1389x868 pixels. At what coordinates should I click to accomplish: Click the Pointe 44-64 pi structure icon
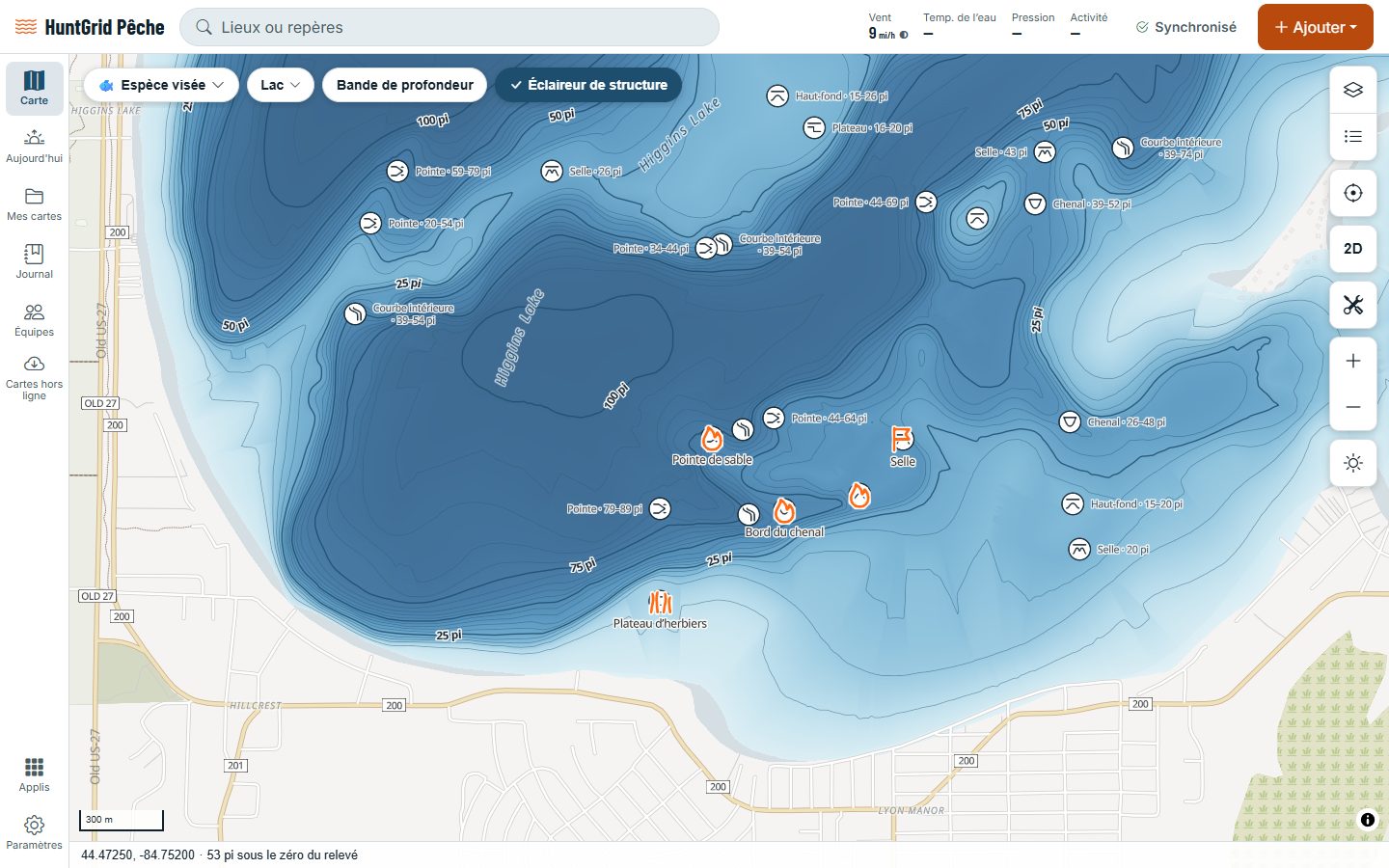pos(774,419)
